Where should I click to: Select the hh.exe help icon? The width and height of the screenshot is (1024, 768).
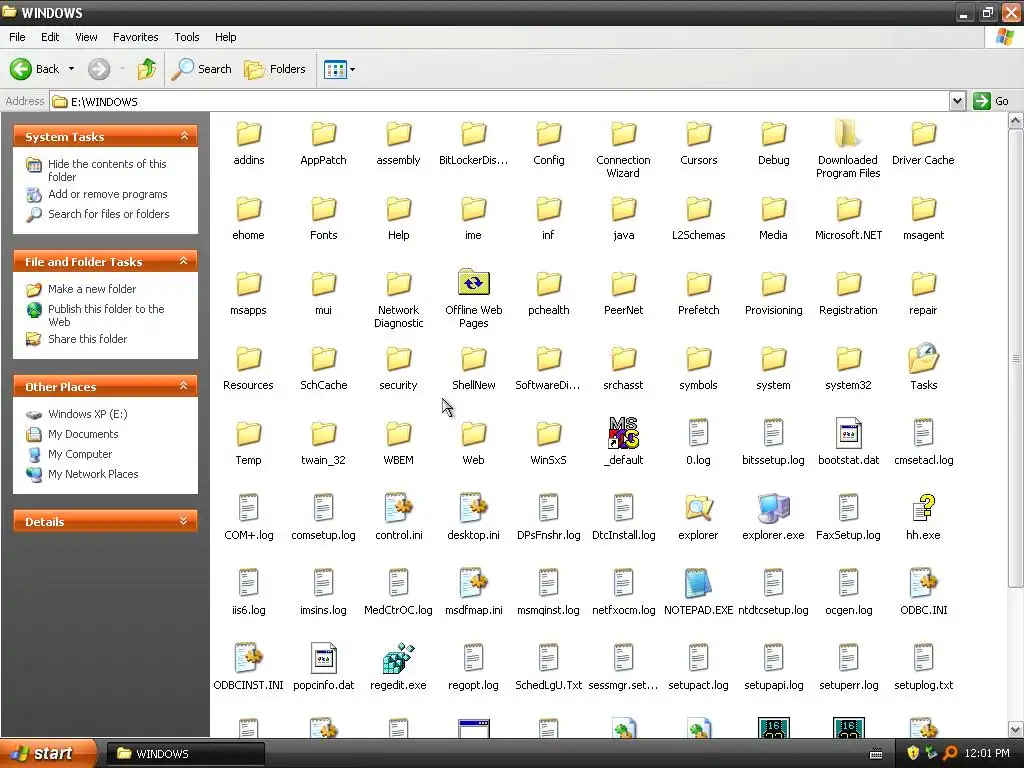pyautogui.click(x=923, y=508)
